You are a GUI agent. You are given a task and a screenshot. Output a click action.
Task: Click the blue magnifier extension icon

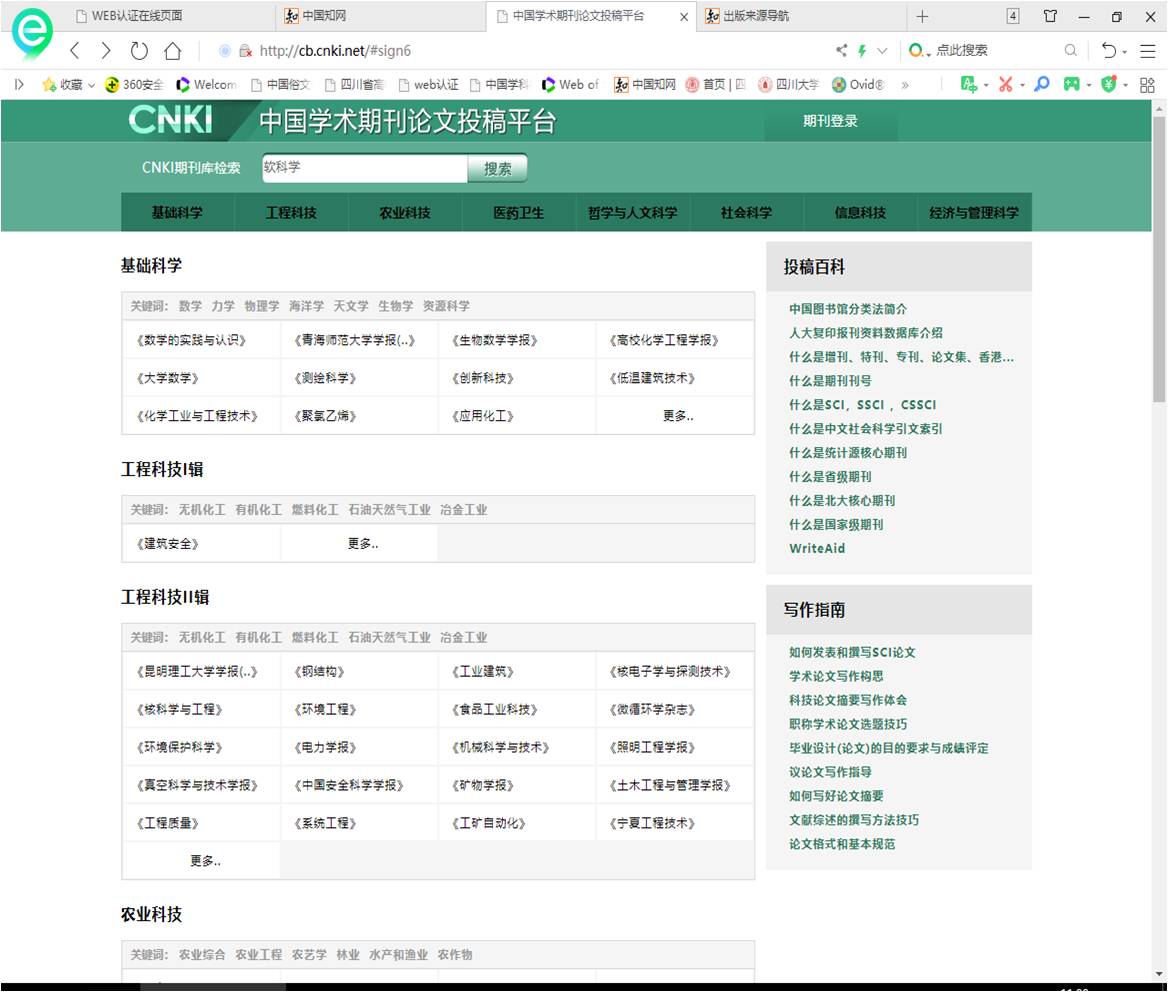click(x=1042, y=83)
